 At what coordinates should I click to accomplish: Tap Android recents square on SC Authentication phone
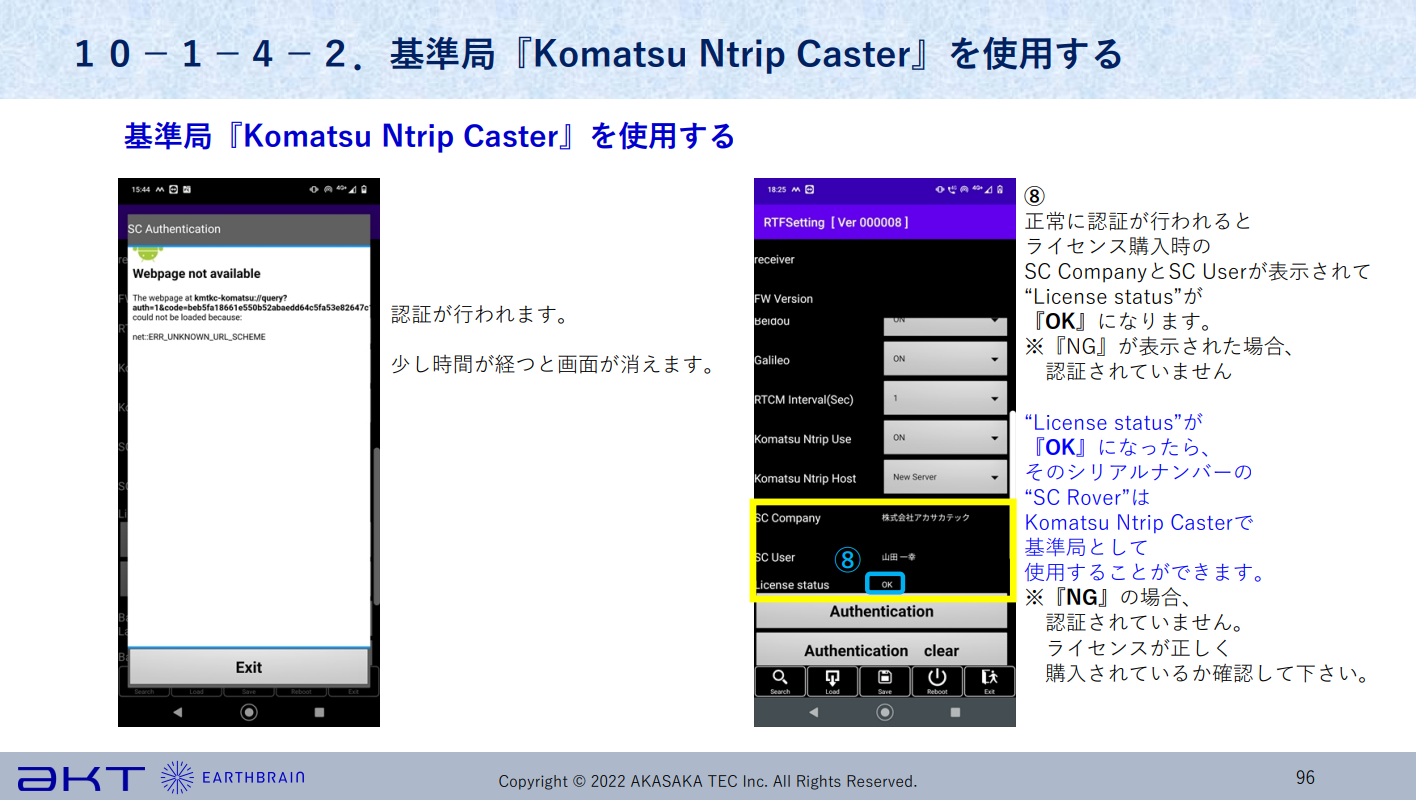320,712
